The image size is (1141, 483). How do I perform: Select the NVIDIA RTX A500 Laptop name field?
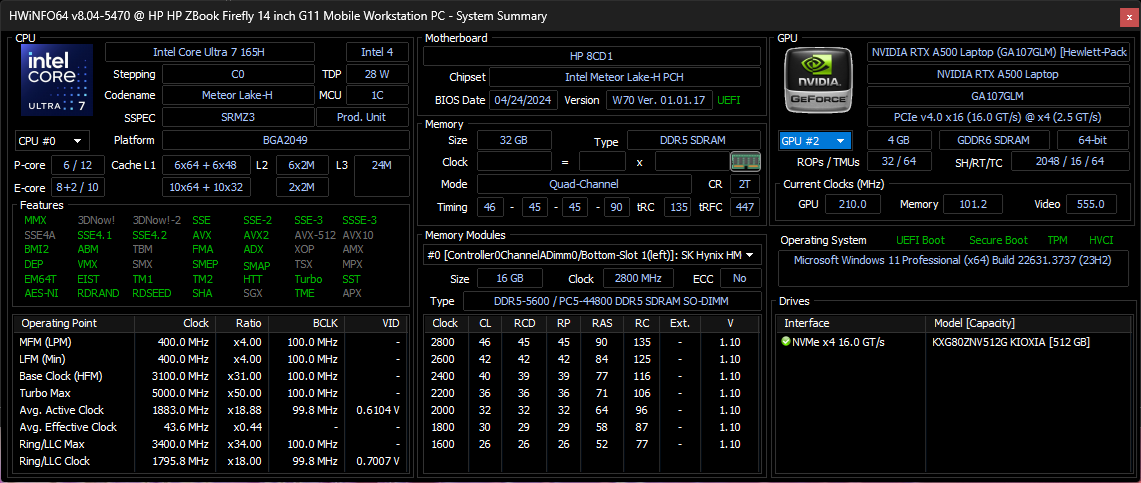click(996, 74)
